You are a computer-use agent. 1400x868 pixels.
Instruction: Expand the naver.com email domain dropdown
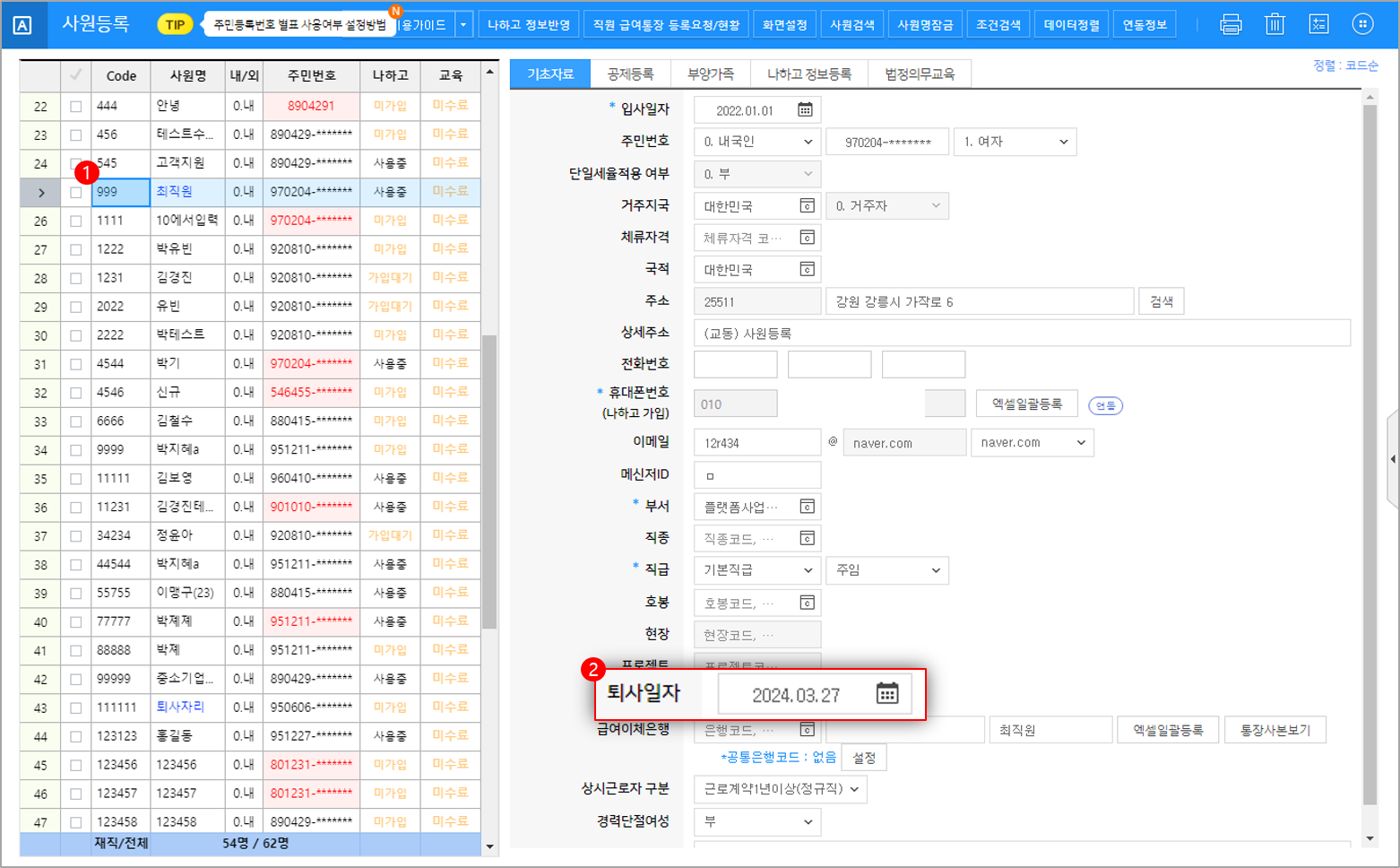click(x=1032, y=443)
